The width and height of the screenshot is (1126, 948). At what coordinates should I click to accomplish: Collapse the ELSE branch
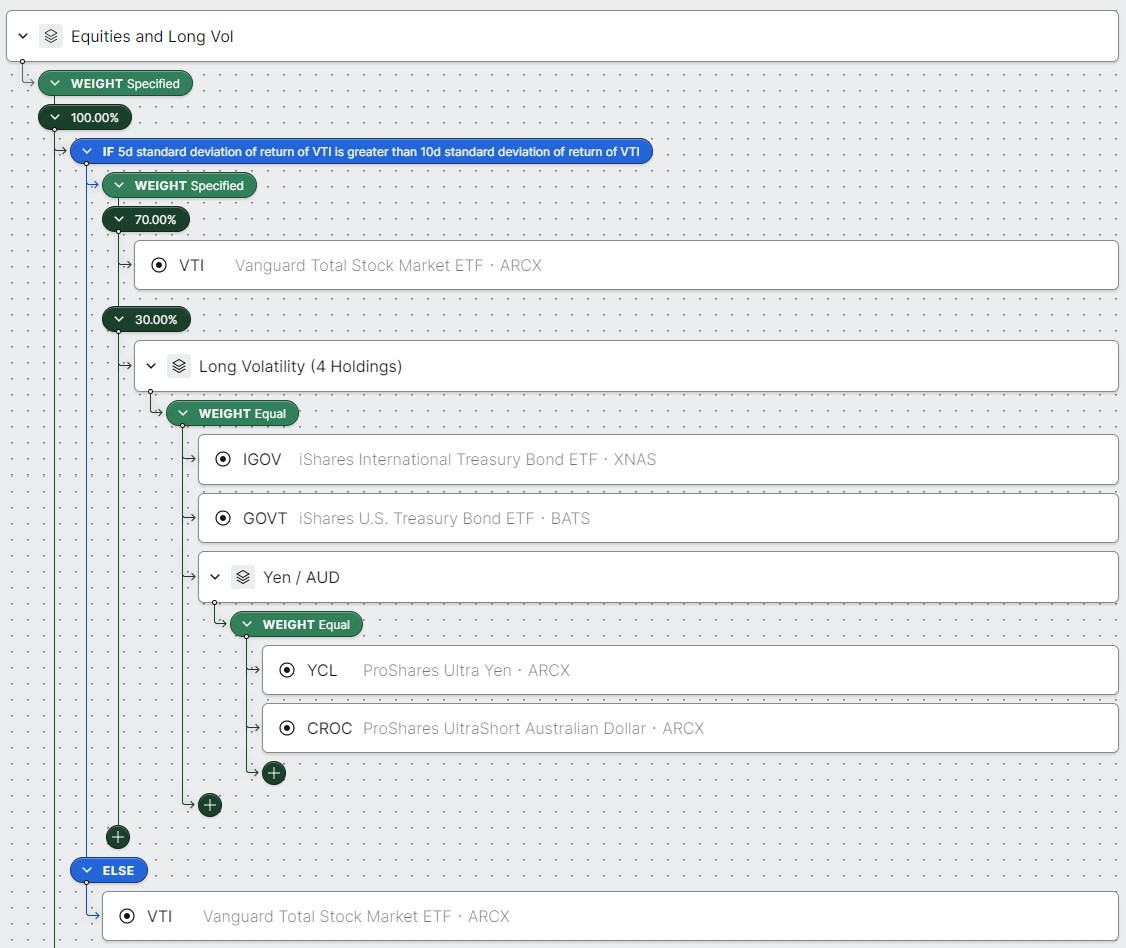87,870
